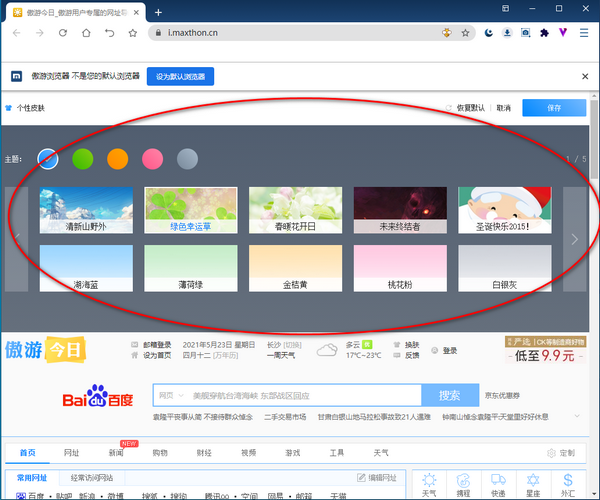Open the 网页 search type dropdown
Viewport: 600px width, 500px height.
coord(172,395)
